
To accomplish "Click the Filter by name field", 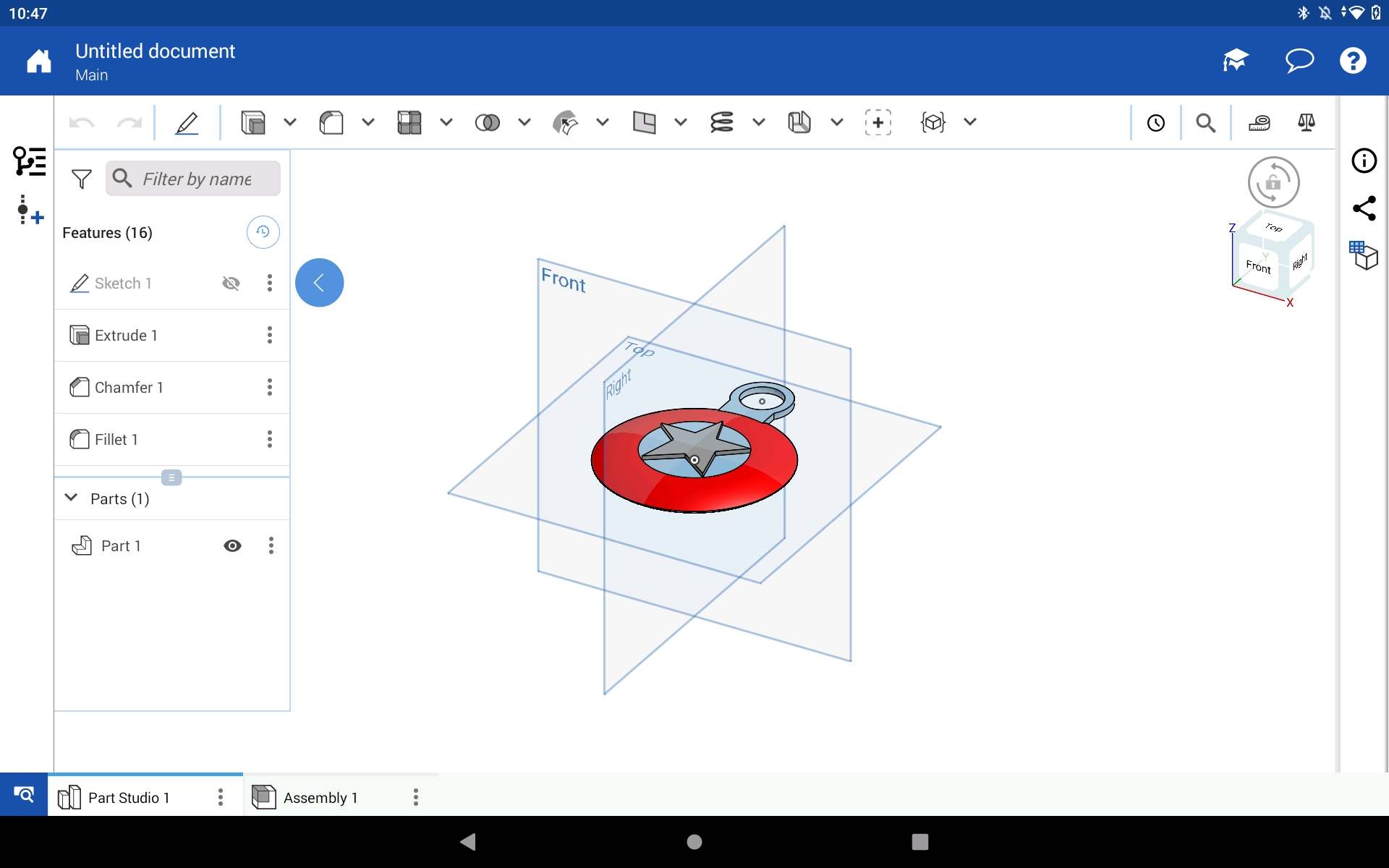I will [x=193, y=179].
